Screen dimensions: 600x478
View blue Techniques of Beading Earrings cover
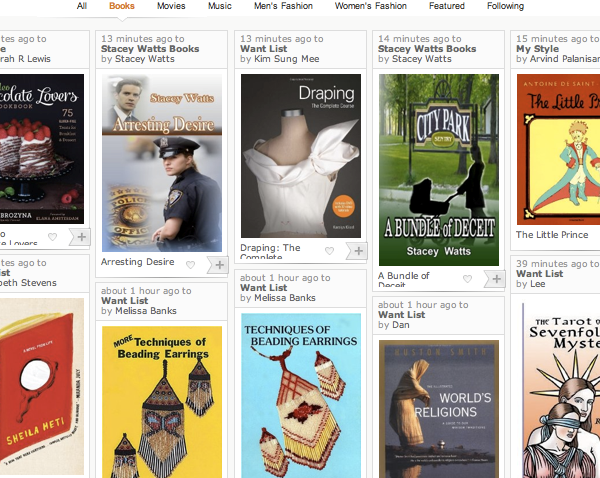click(x=301, y=395)
